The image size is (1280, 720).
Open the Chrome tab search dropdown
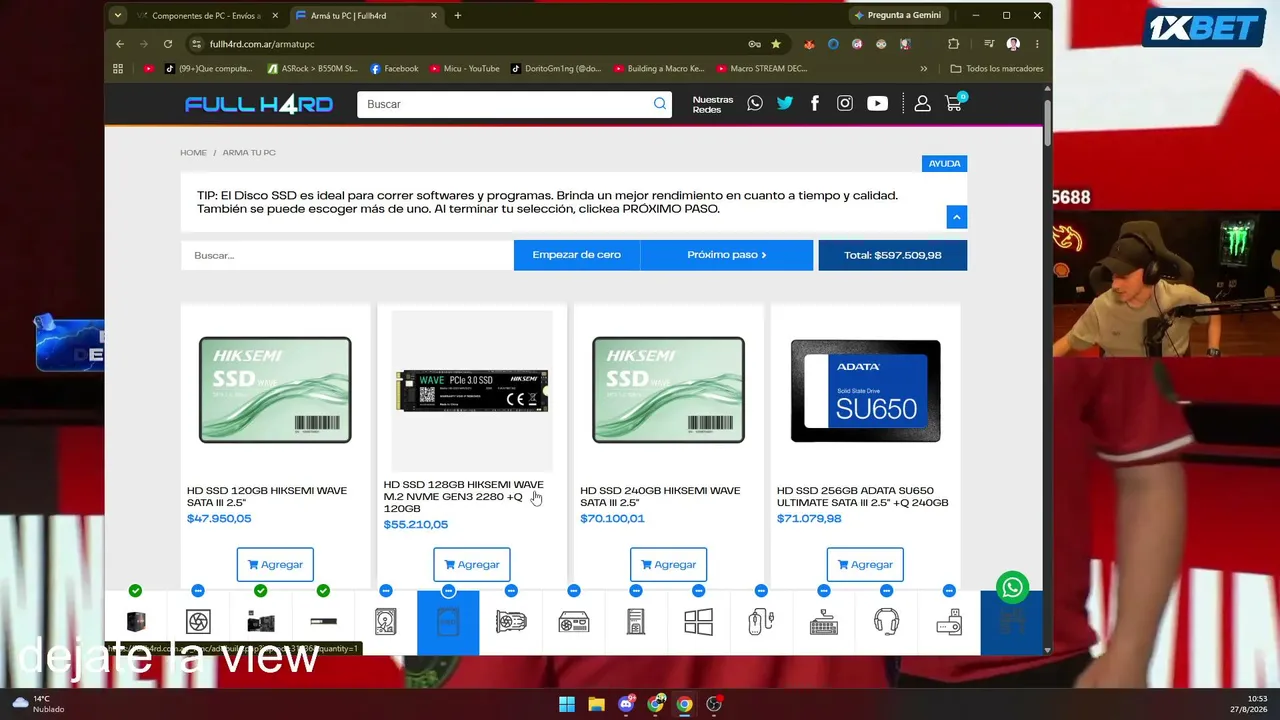pos(118,15)
